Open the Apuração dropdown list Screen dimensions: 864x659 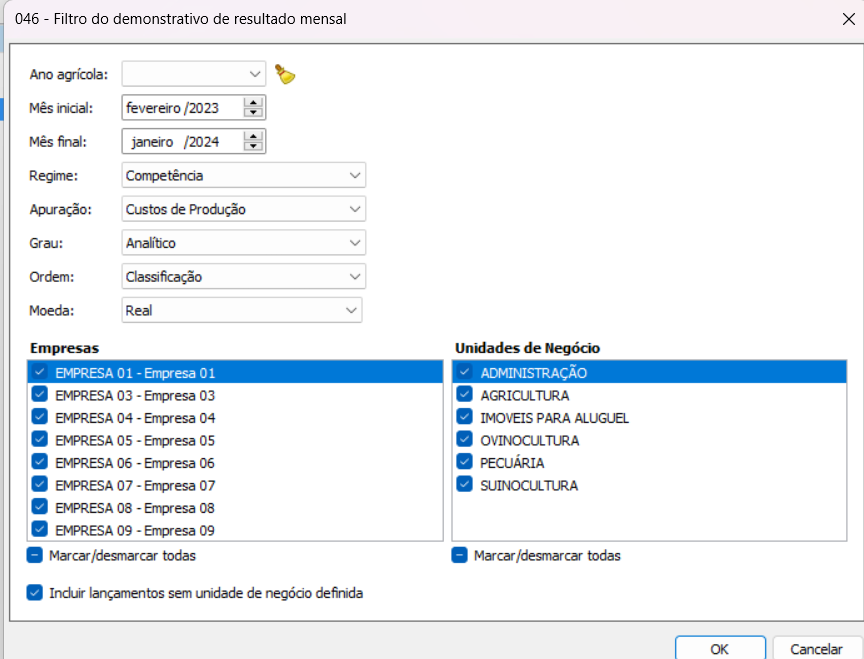tap(355, 209)
